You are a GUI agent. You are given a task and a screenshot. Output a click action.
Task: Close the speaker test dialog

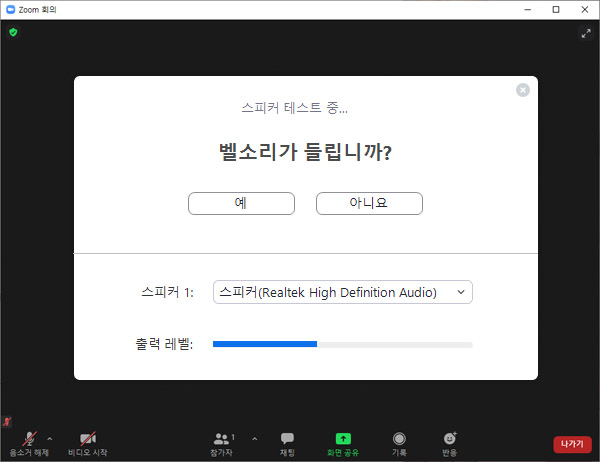(x=522, y=90)
